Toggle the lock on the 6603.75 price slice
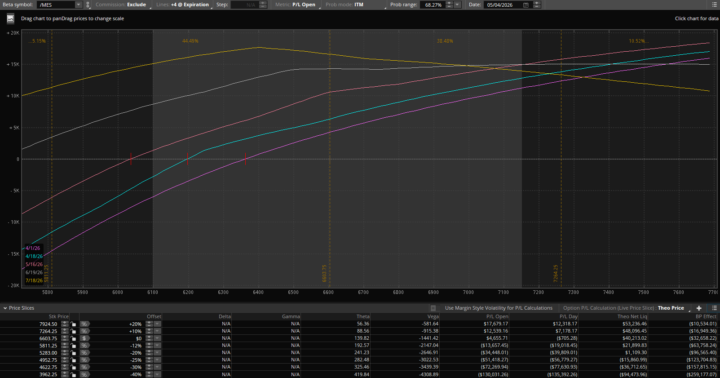 pos(73,338)
